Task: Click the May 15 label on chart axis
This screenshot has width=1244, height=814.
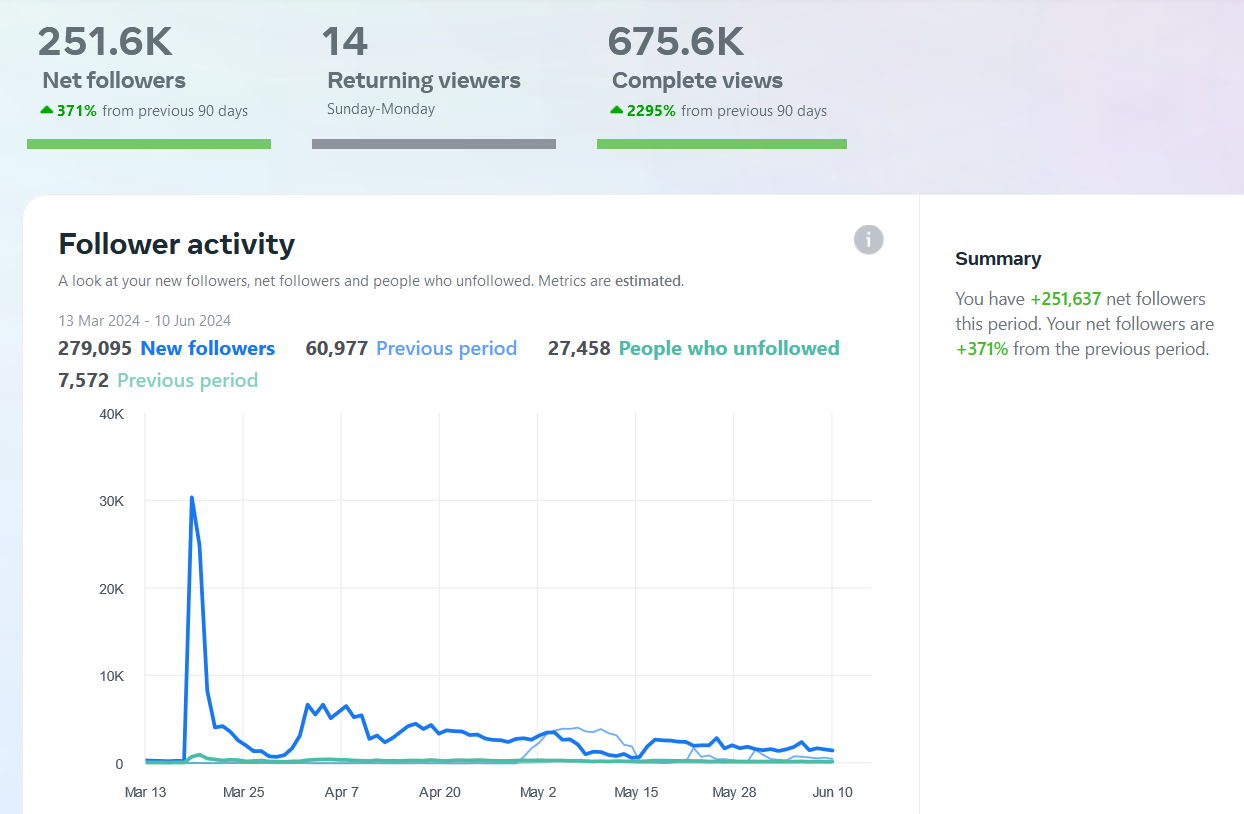Action: [636, 792]
